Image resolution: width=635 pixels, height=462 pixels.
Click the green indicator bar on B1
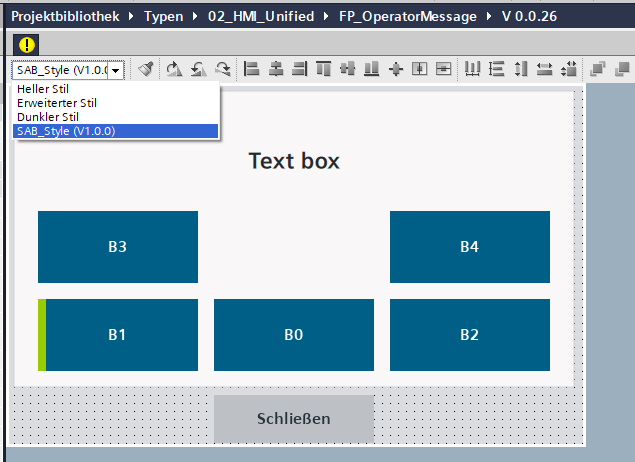[x=42, y=335]
